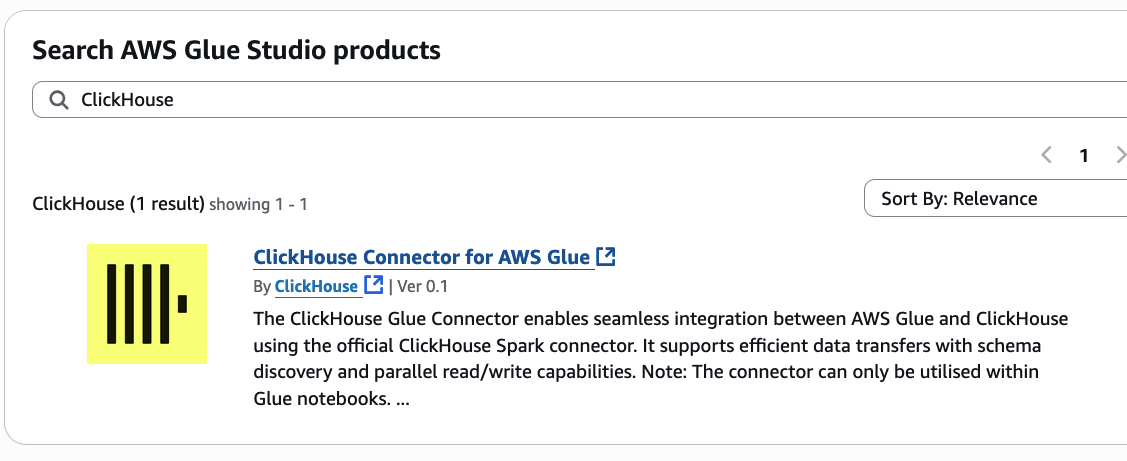Select page number 1 in pagination
Screen dimensions: 1127x461
(x=1083, y=155)
